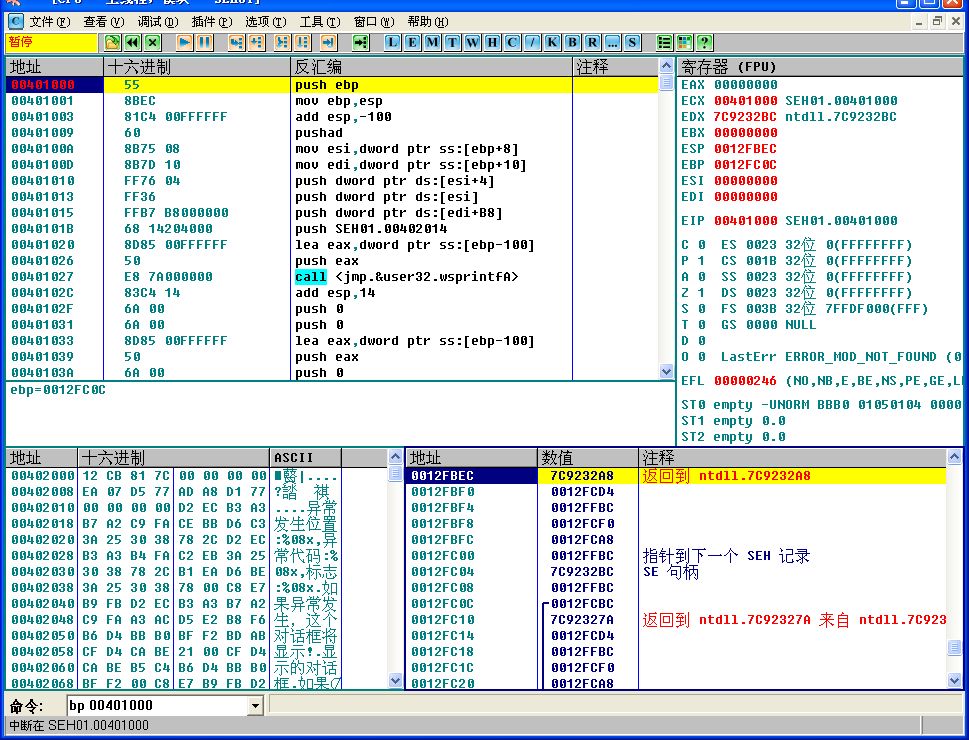Open Source window with S button
This screenshot has width=969, height=740.
point(632,43)
